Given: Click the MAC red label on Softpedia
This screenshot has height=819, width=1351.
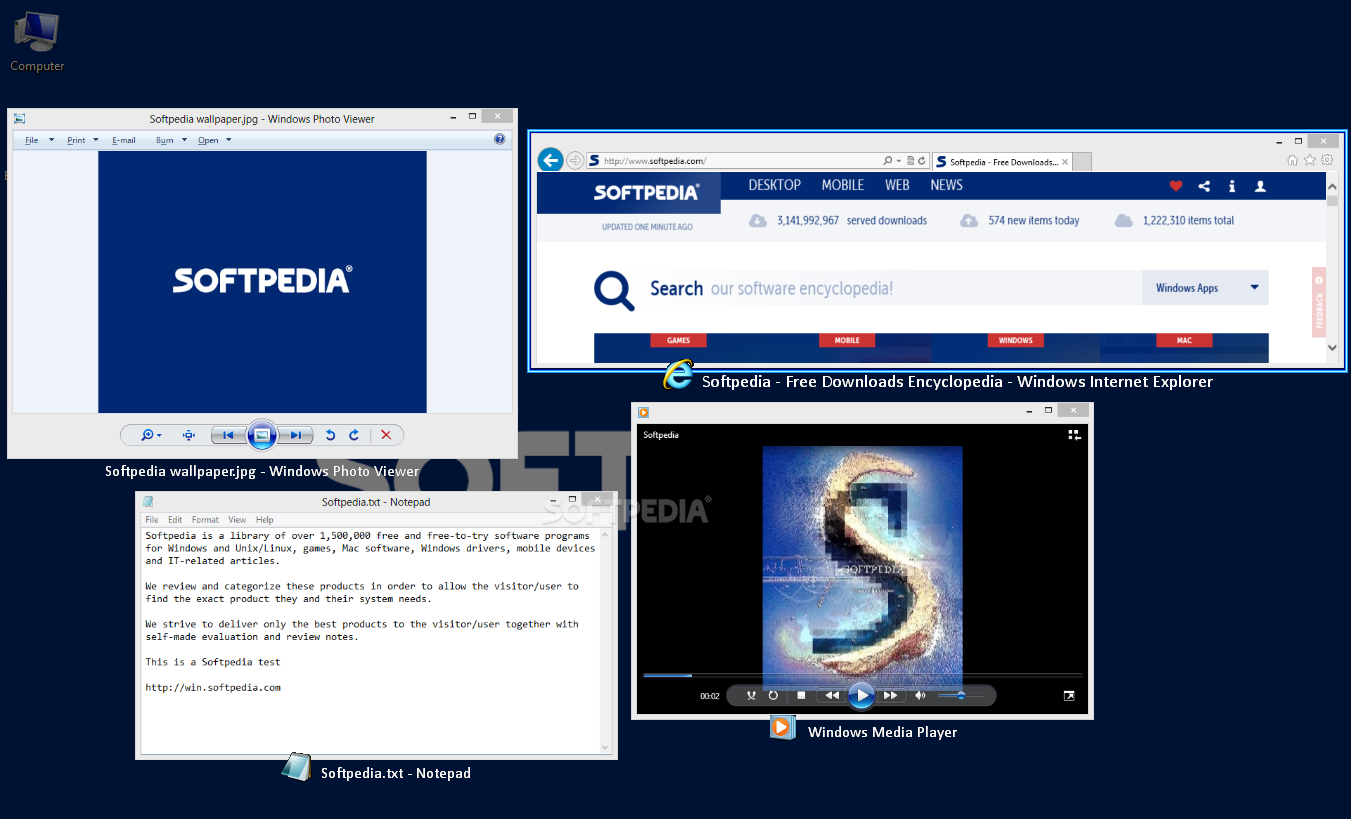Looking at the screenshot, I should pyautogui.click(x=1184, y=340).
